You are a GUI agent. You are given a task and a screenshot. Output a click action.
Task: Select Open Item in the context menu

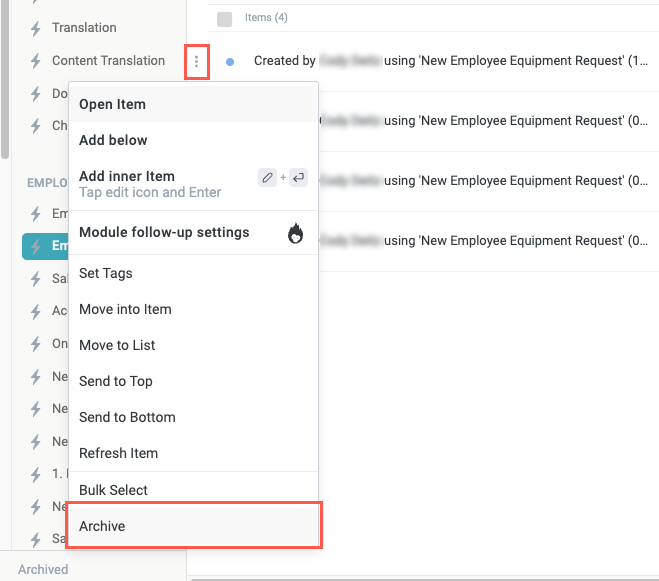[x=112, y=104]
